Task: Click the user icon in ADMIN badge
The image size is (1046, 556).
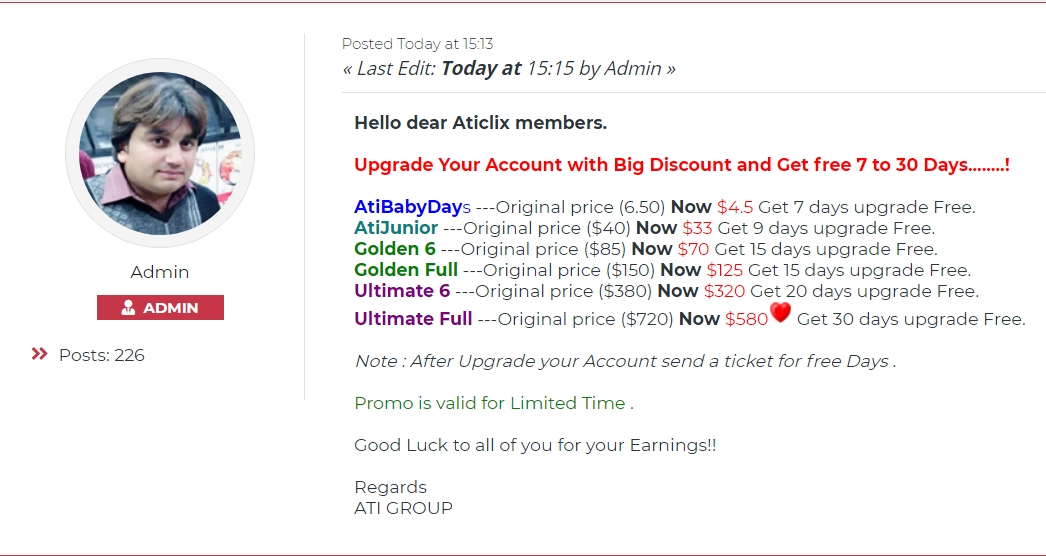Action: pyautogui.click(x=128, y=308)
